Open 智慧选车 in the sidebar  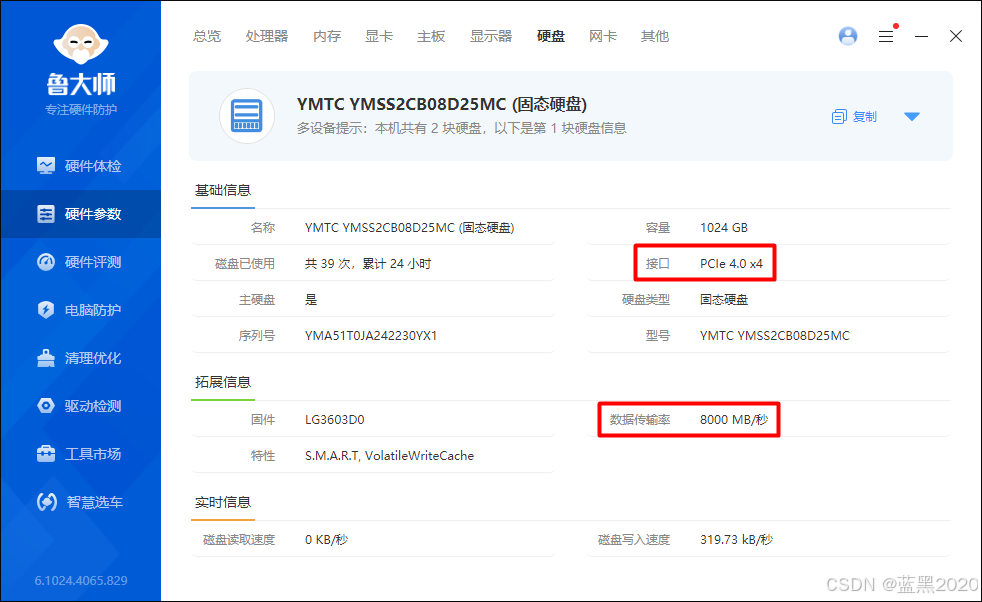point(80,502)
